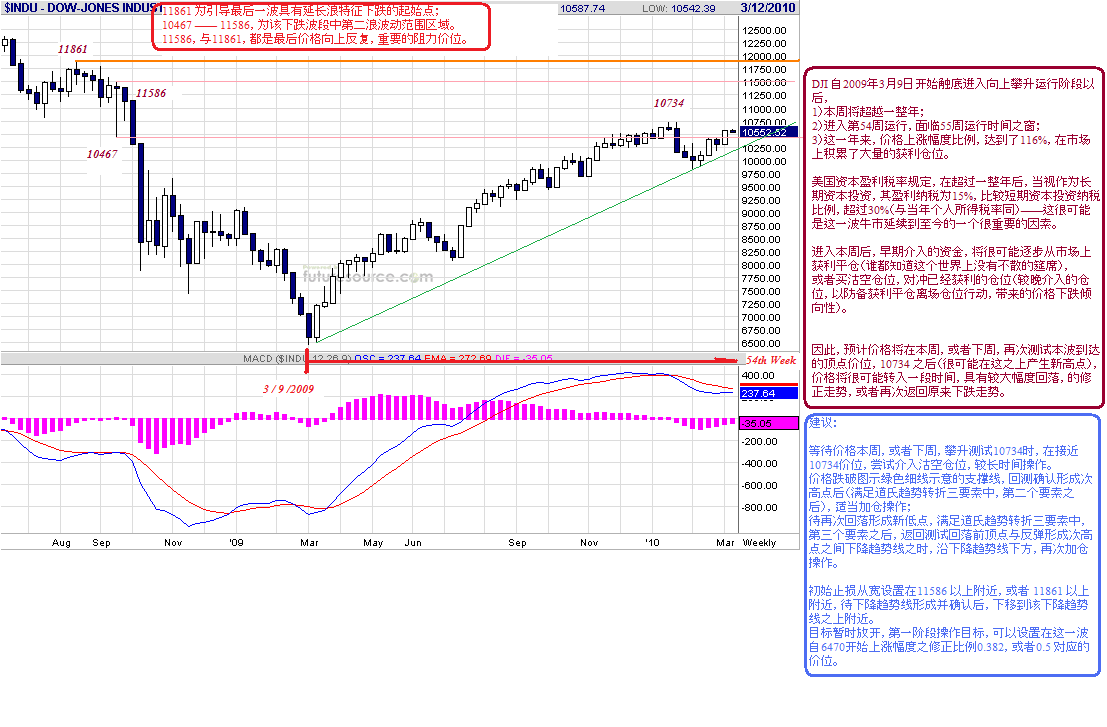Screen dimensions: 1107x727
Task: Click the 9500.00 price axis label
Action: (x=761, y=187)
